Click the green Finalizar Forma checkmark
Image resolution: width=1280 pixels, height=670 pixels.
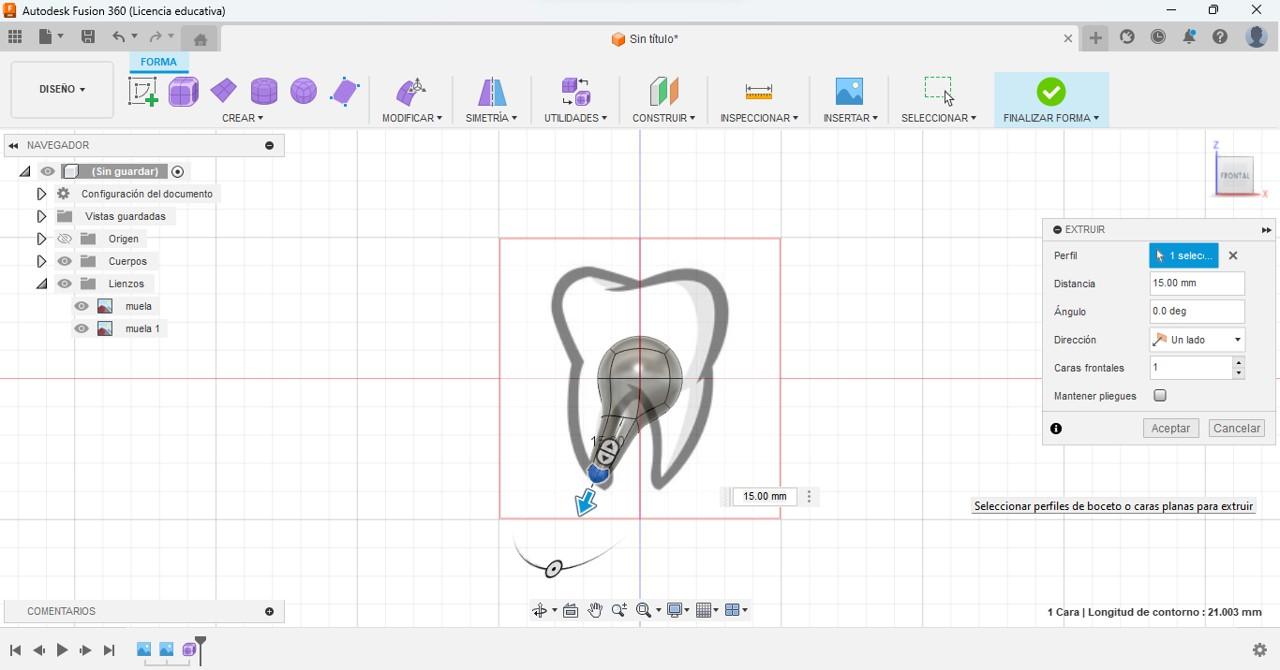click(1051, 92)
